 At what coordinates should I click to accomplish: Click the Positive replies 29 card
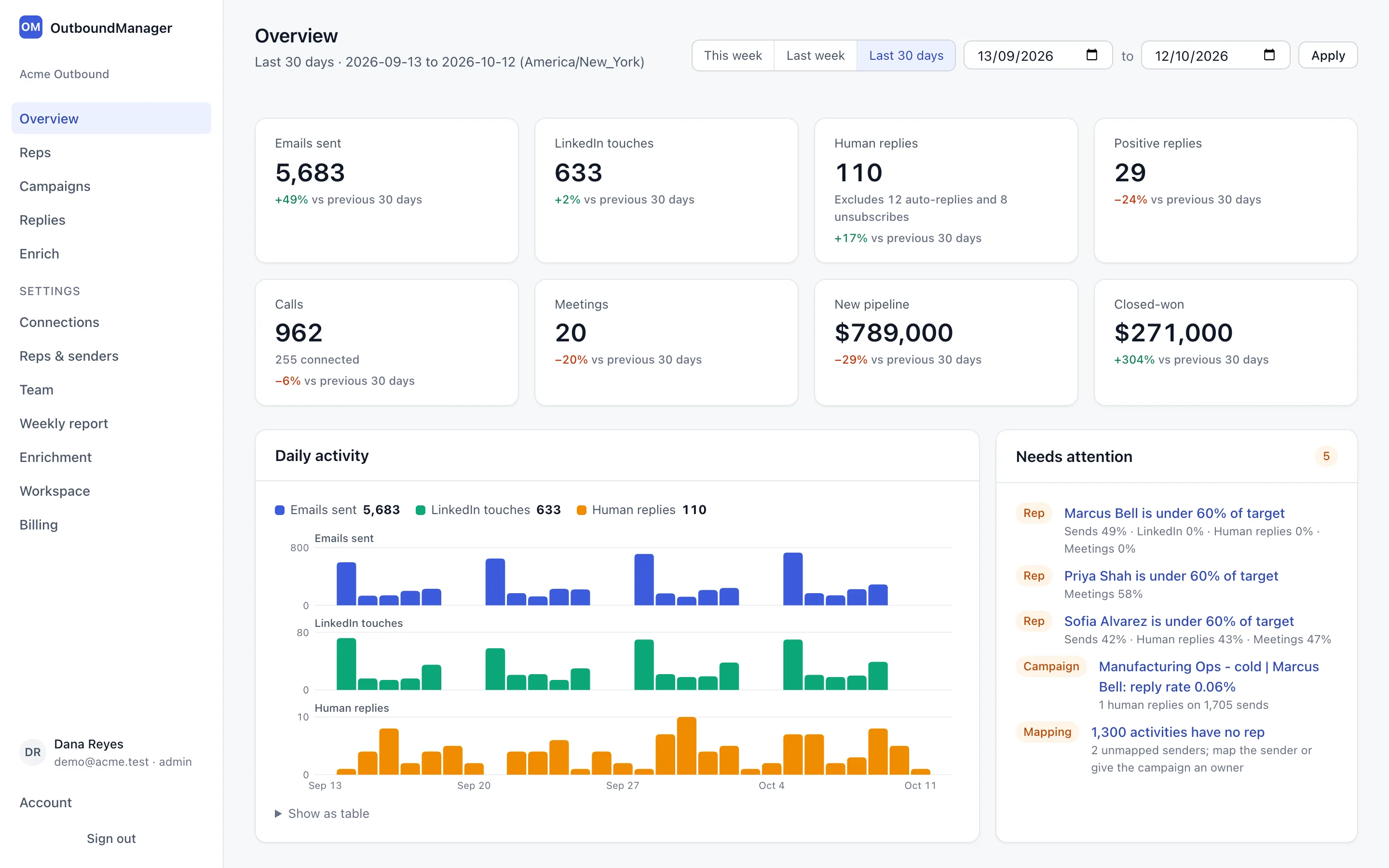(x=1226, y=190)
